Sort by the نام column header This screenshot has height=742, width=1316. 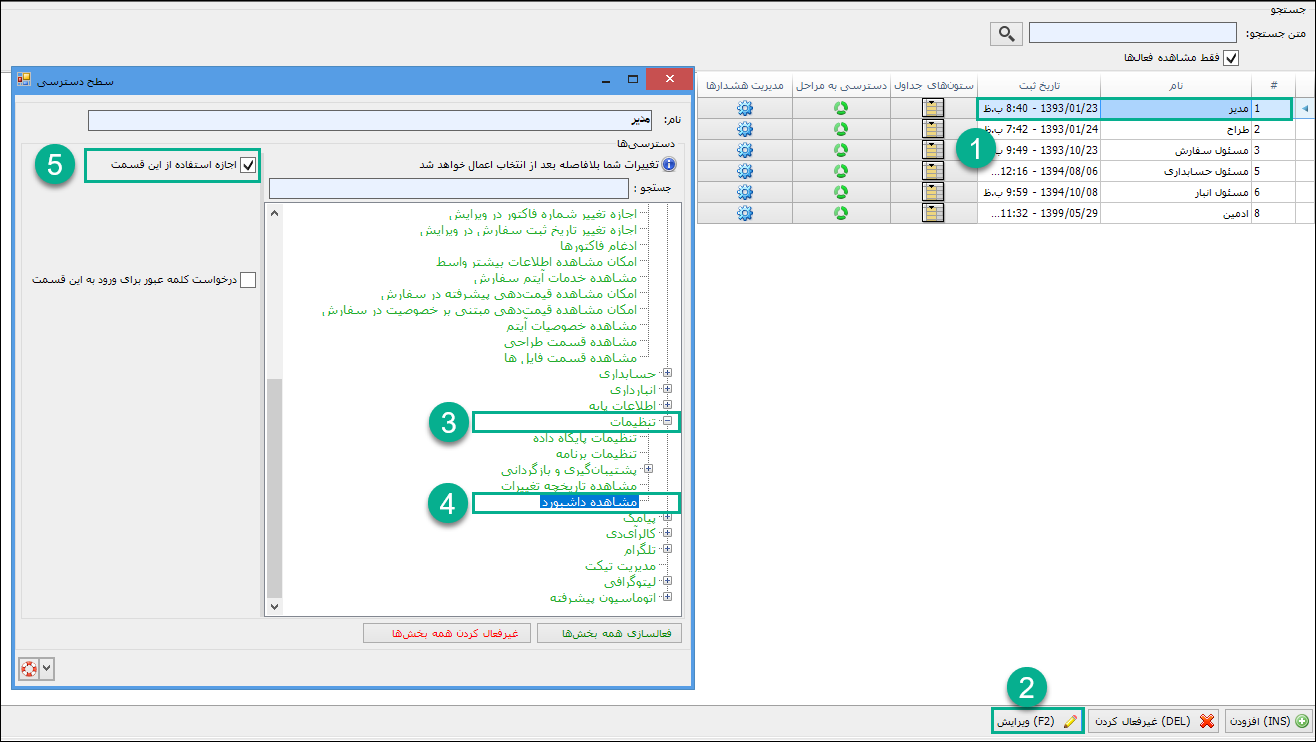pos(1176,85)
